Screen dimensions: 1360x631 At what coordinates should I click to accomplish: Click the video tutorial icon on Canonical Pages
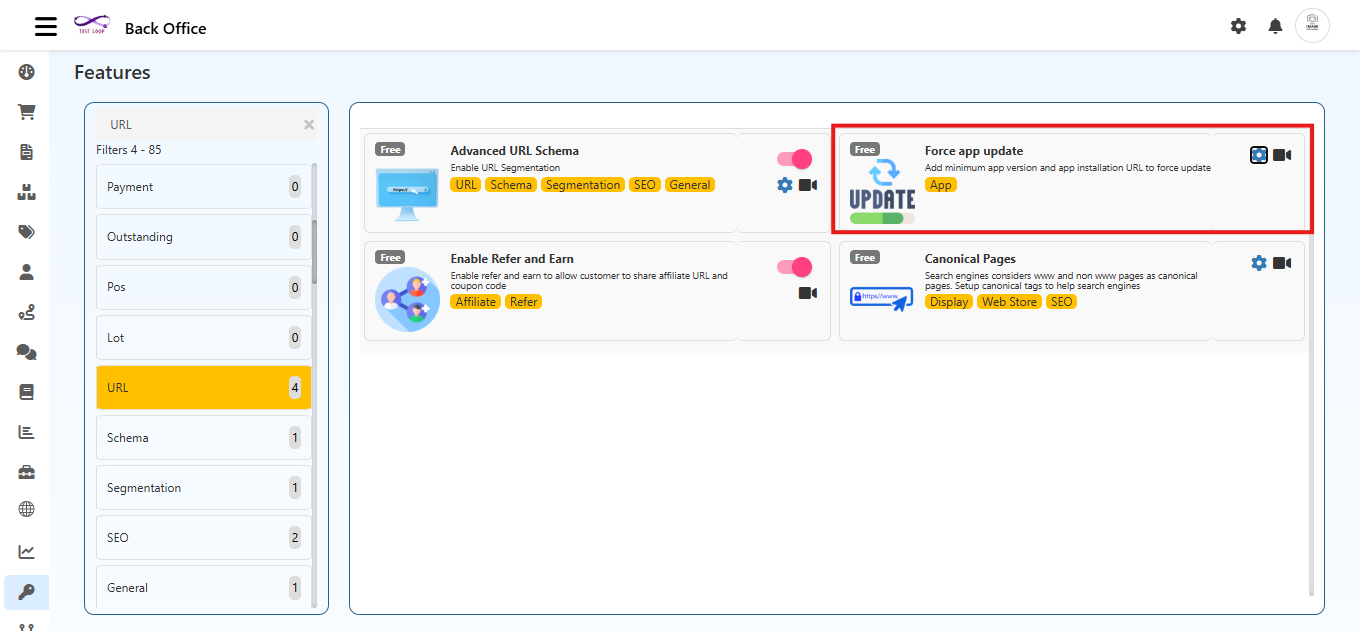point(1282,263)
